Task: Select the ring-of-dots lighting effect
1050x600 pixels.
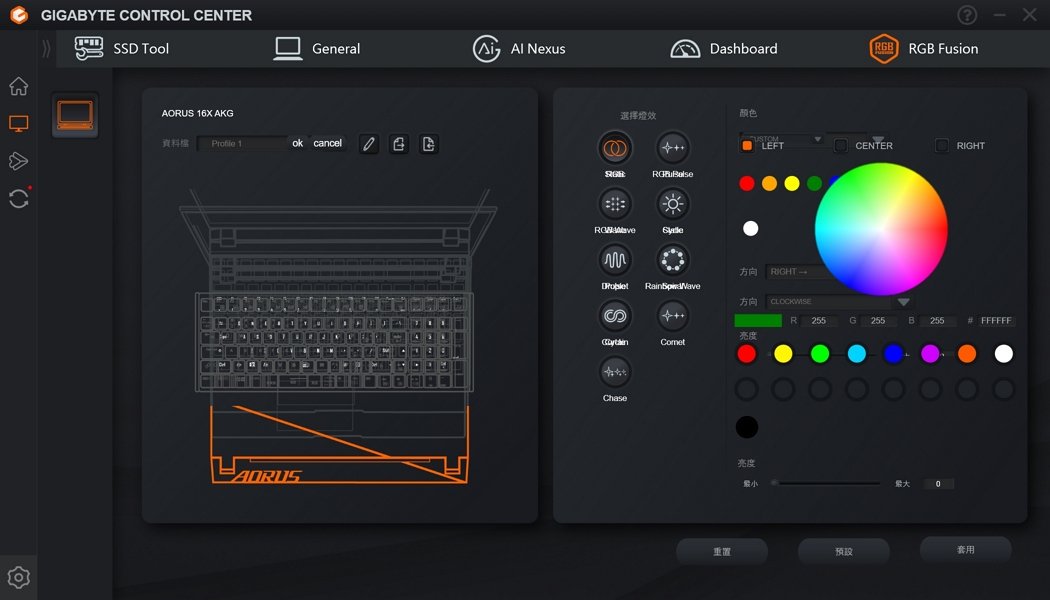Action: click(x=672, y=260)
